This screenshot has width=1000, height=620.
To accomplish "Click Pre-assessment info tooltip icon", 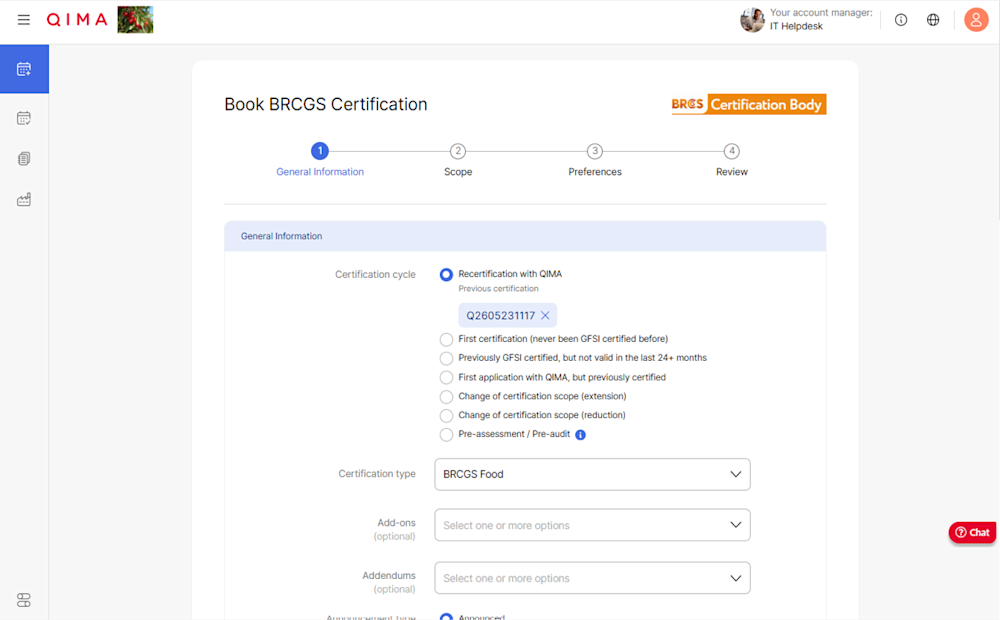I will coord(580,435).
